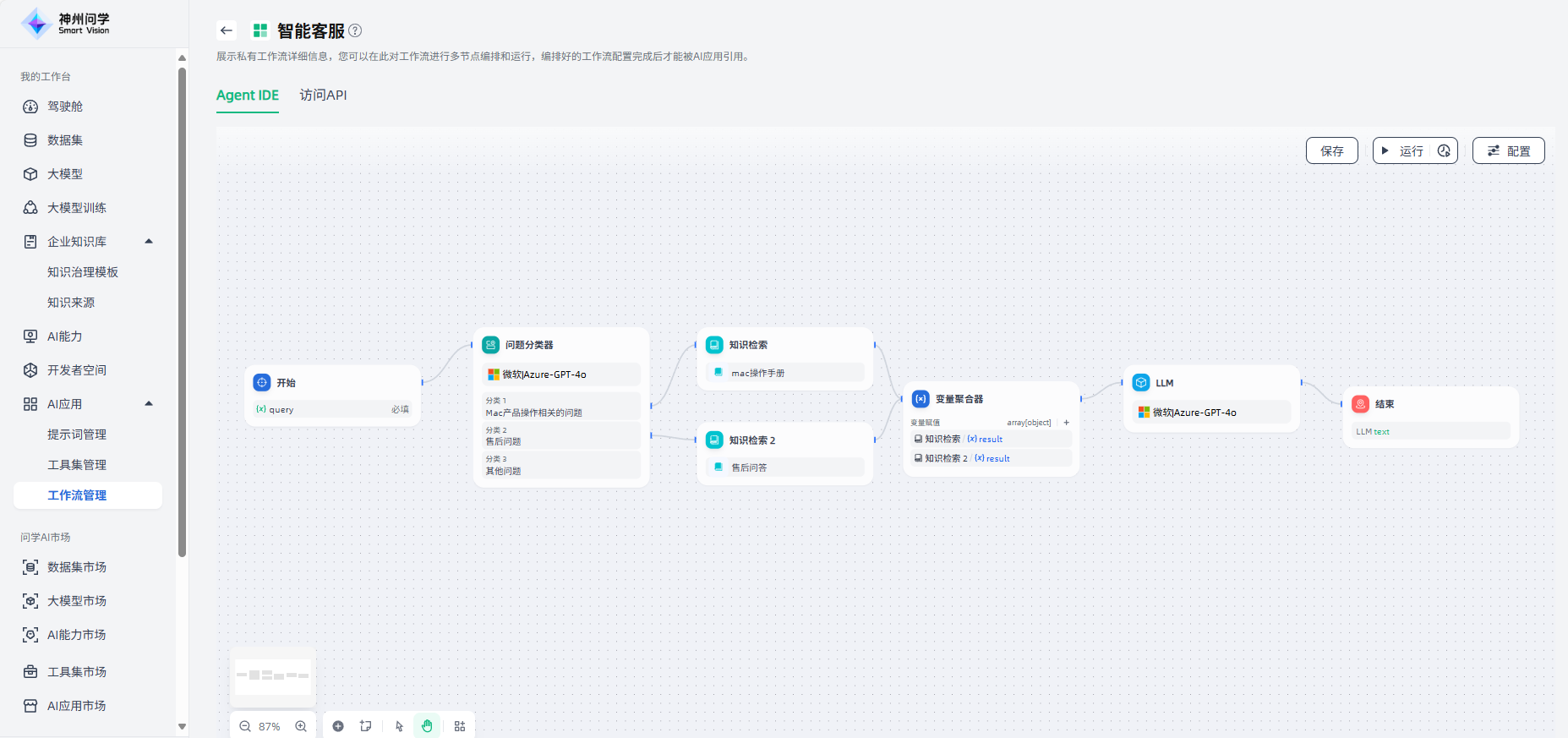The width and height of the screenshot is (1568, 738).
Task: Select 分类 3 其他问题
Action: coord(561,465)
